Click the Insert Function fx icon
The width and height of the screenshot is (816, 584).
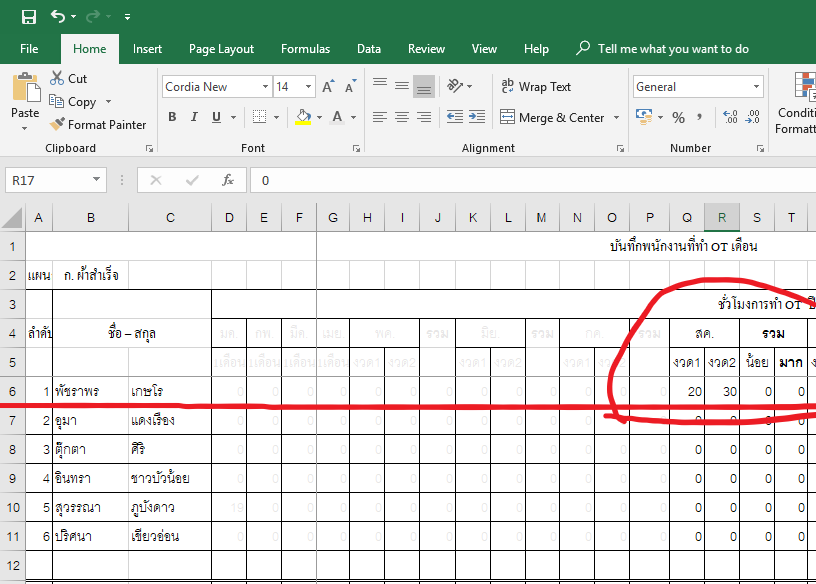coord(228,180)
